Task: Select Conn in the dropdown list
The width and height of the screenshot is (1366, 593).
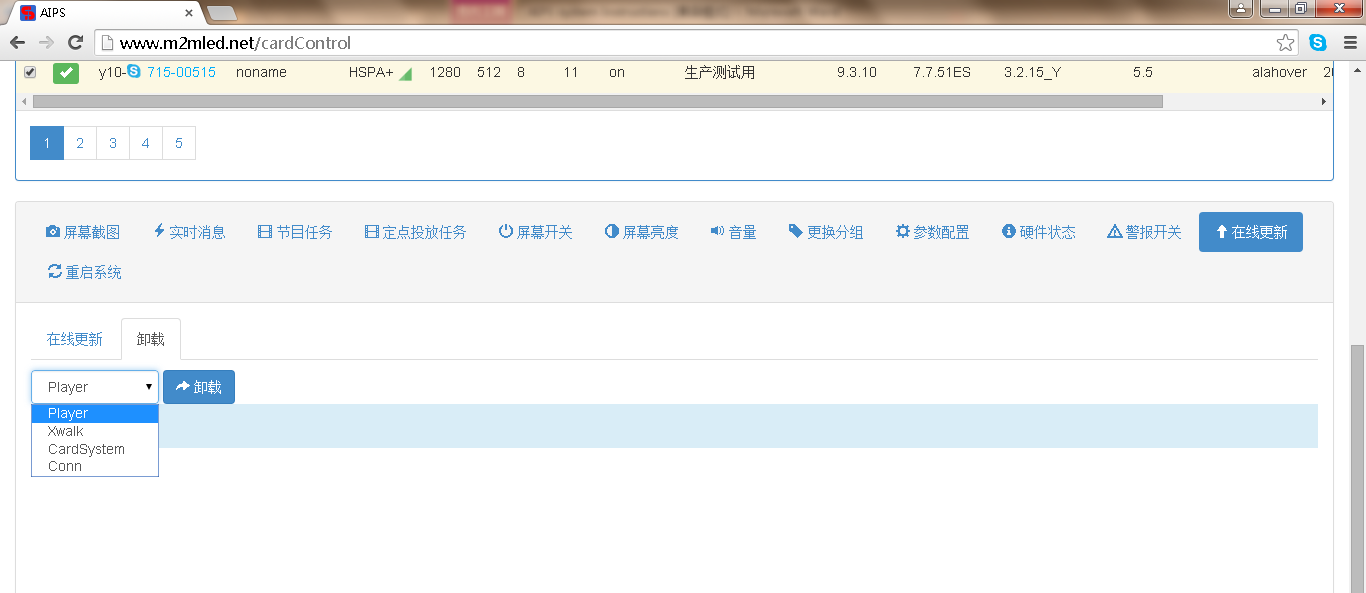Action: pos(95,466)
